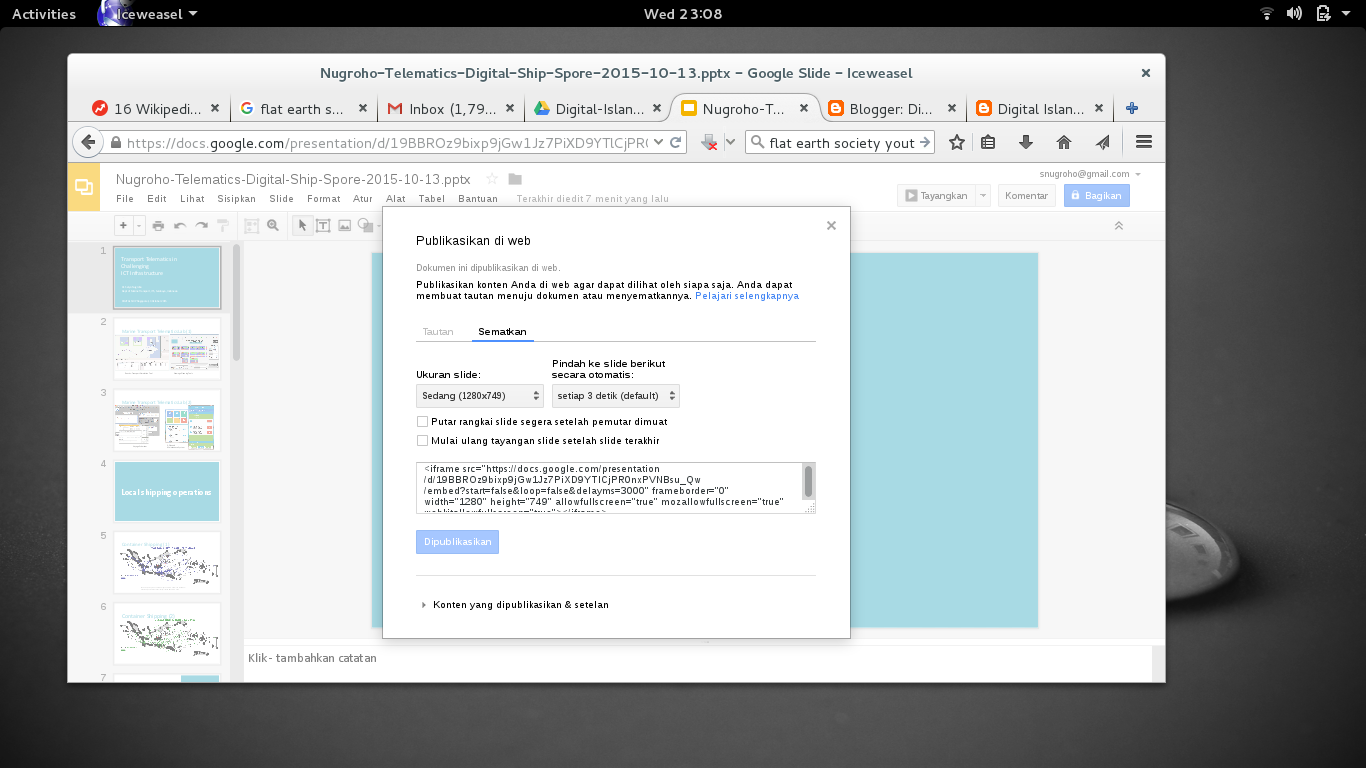1366x768 pixels.
Task: Click the Dipublikasikan button
Action: (457, 542)
